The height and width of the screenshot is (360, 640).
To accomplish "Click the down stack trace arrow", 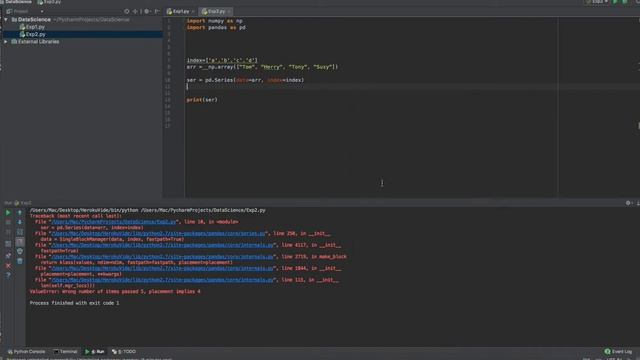I will click(x=20, y=222).
